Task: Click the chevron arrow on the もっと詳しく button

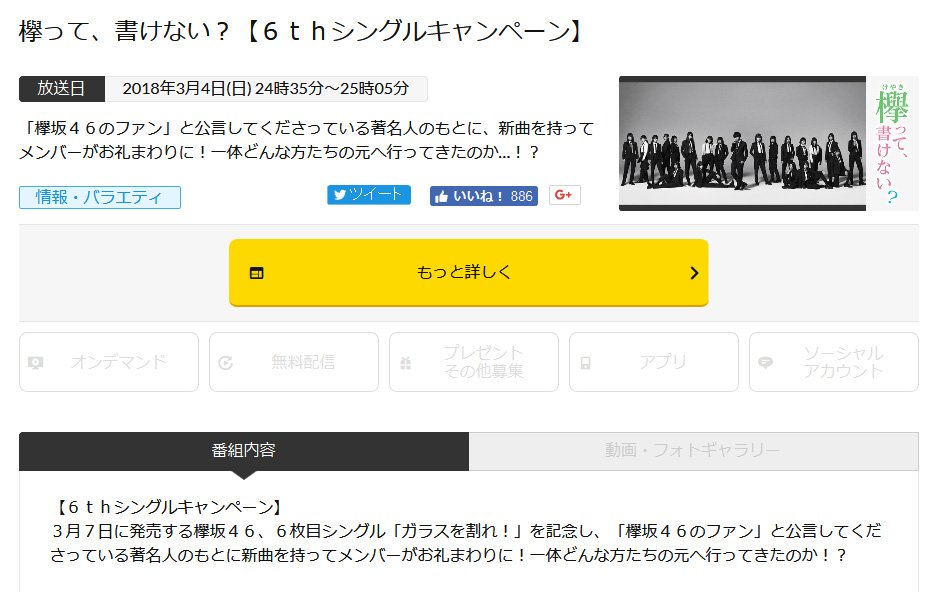Action: coord(694,273)
